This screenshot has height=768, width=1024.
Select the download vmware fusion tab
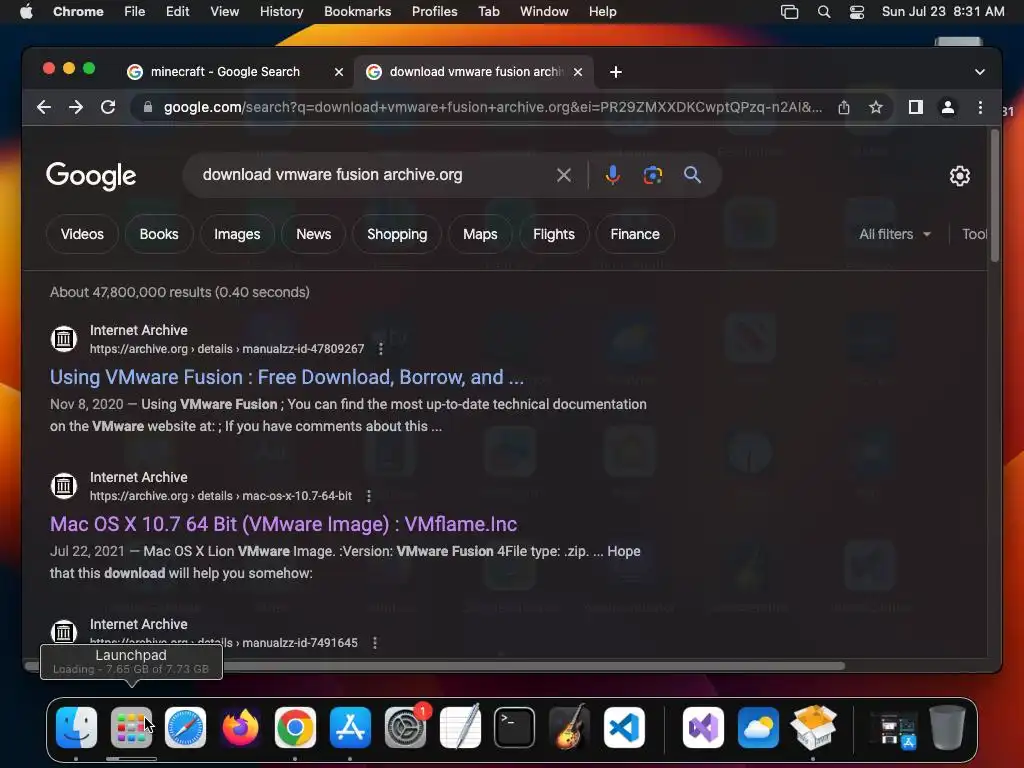click(473, 72)
